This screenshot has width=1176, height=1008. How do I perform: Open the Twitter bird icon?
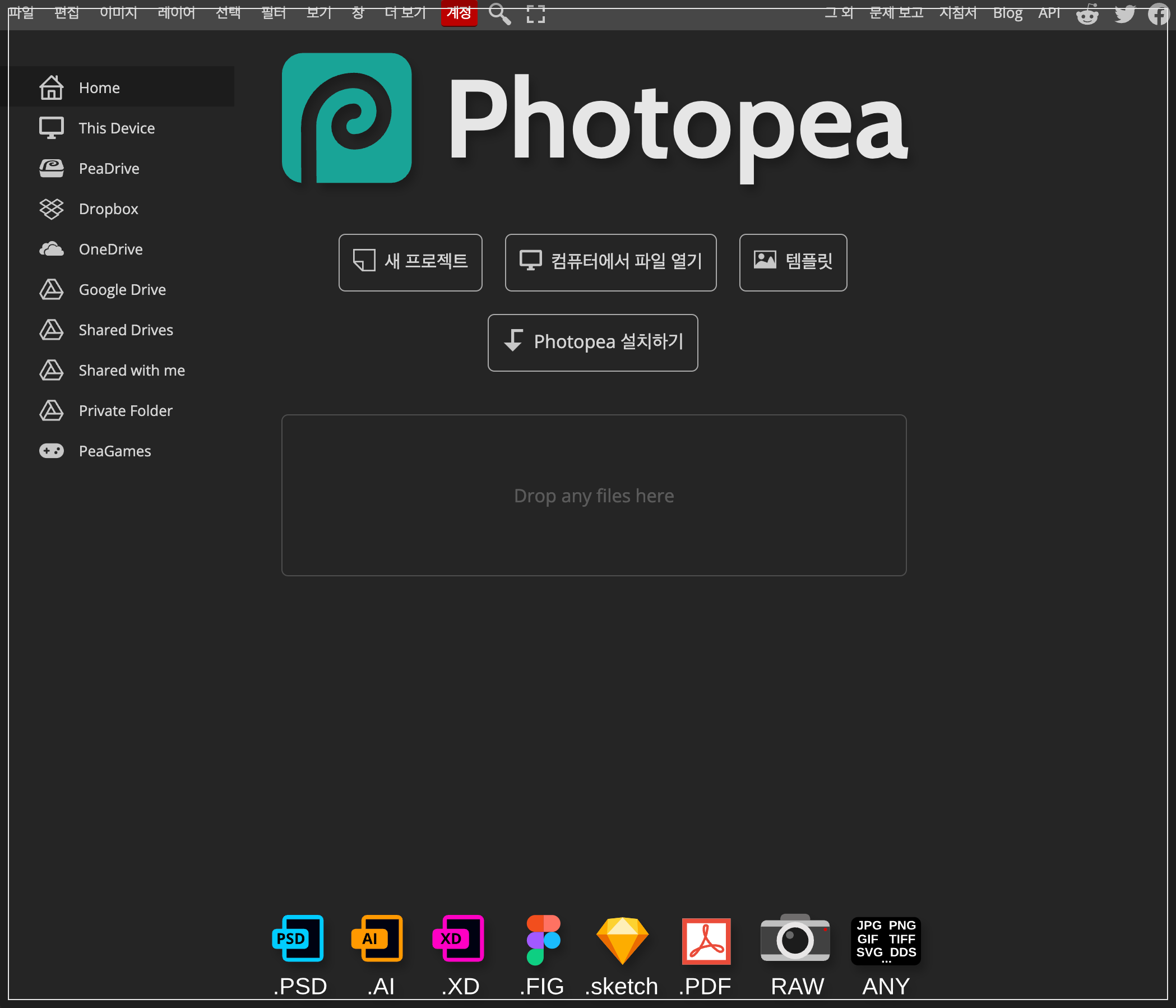1124,13
